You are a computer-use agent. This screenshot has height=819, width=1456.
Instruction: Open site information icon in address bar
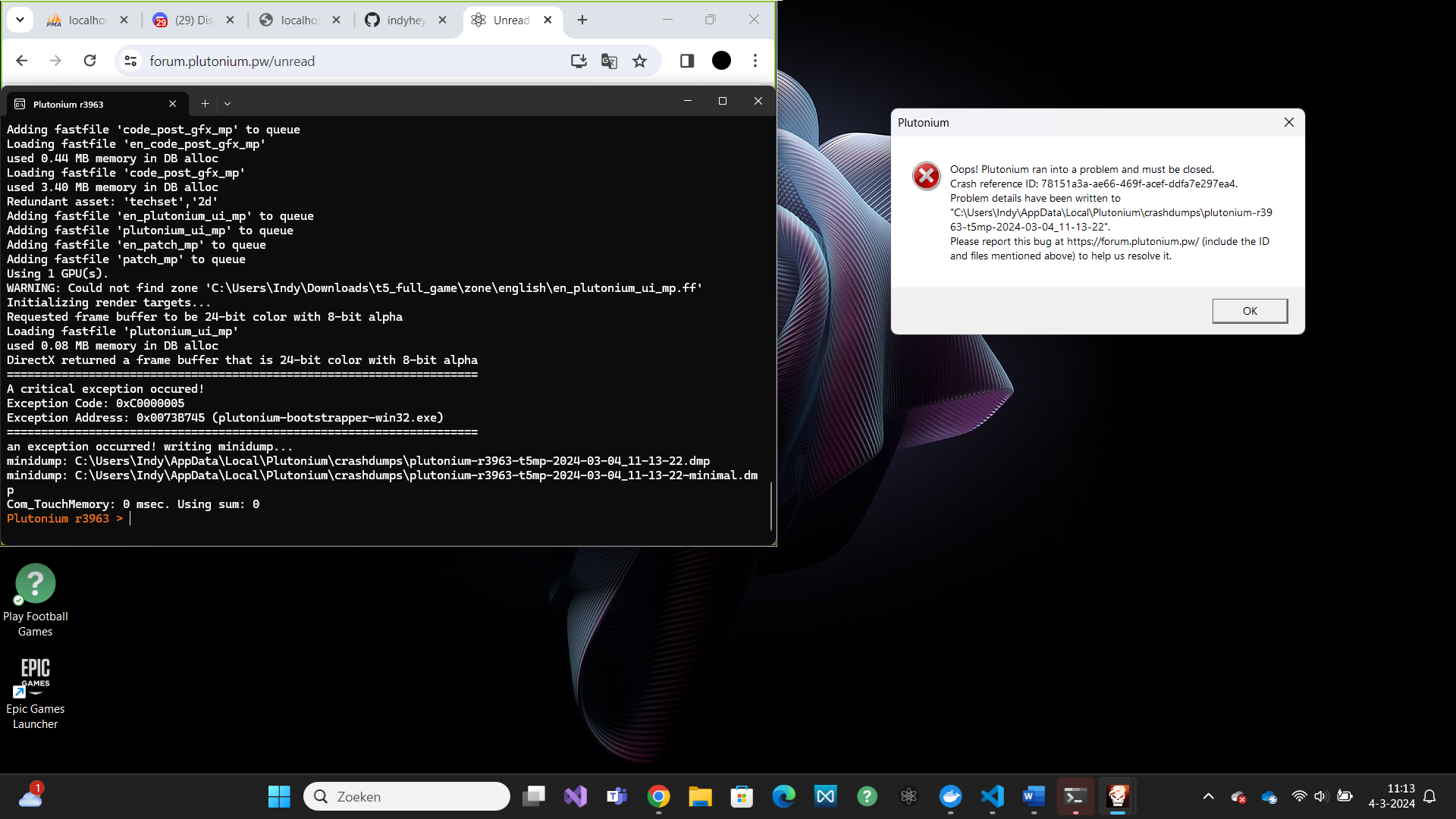click(131, 61)
